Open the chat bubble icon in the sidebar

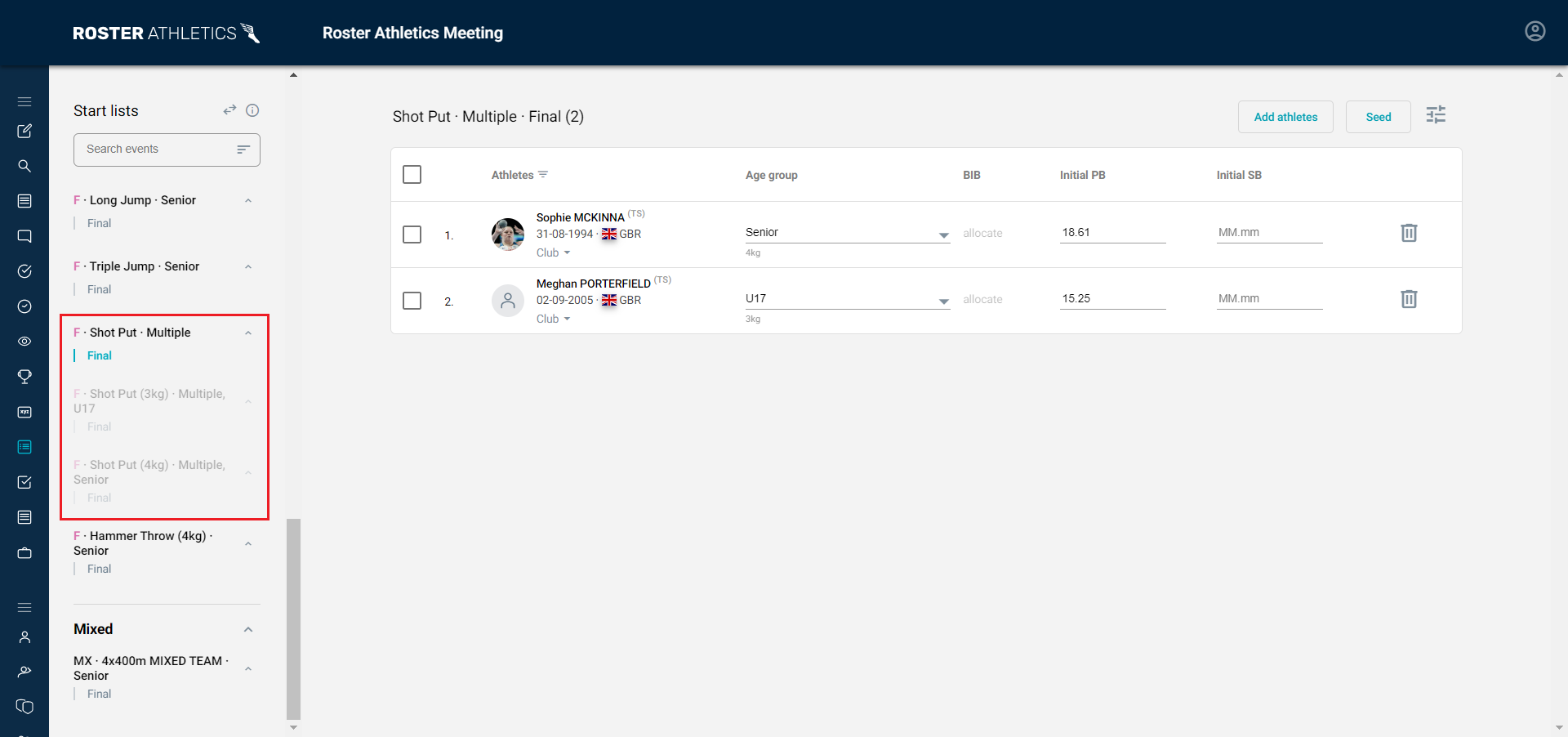[24, 236]
